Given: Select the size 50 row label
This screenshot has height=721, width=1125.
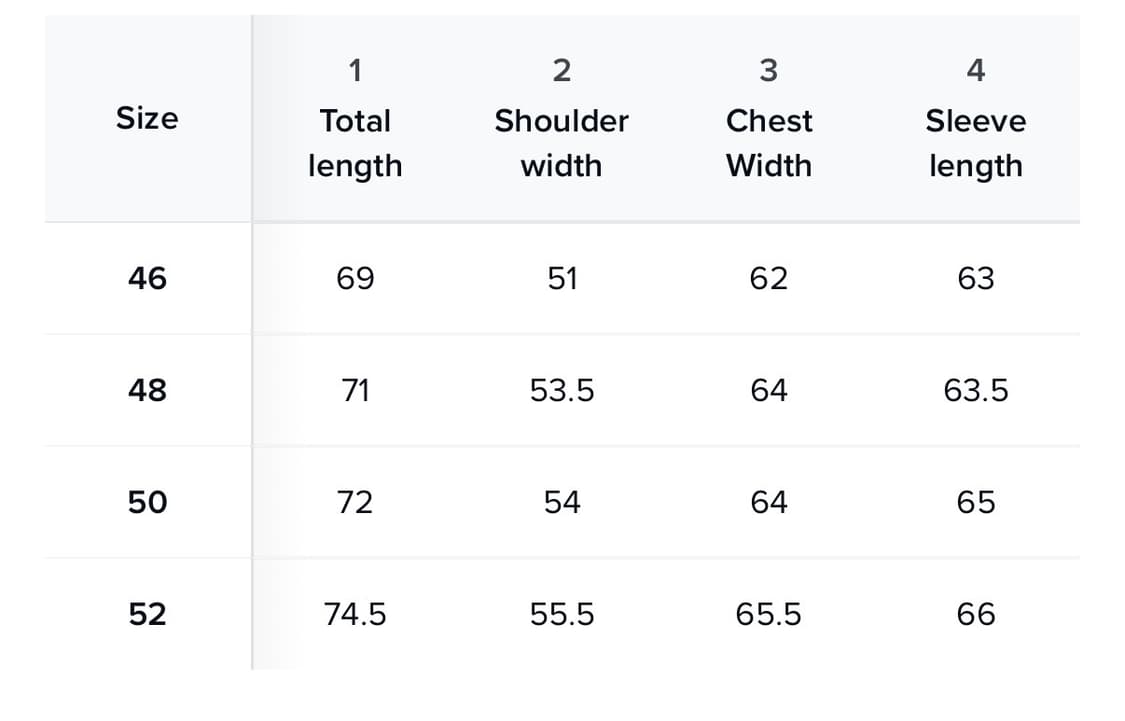Looking at the screenshot, I should [x=147, y=502].
